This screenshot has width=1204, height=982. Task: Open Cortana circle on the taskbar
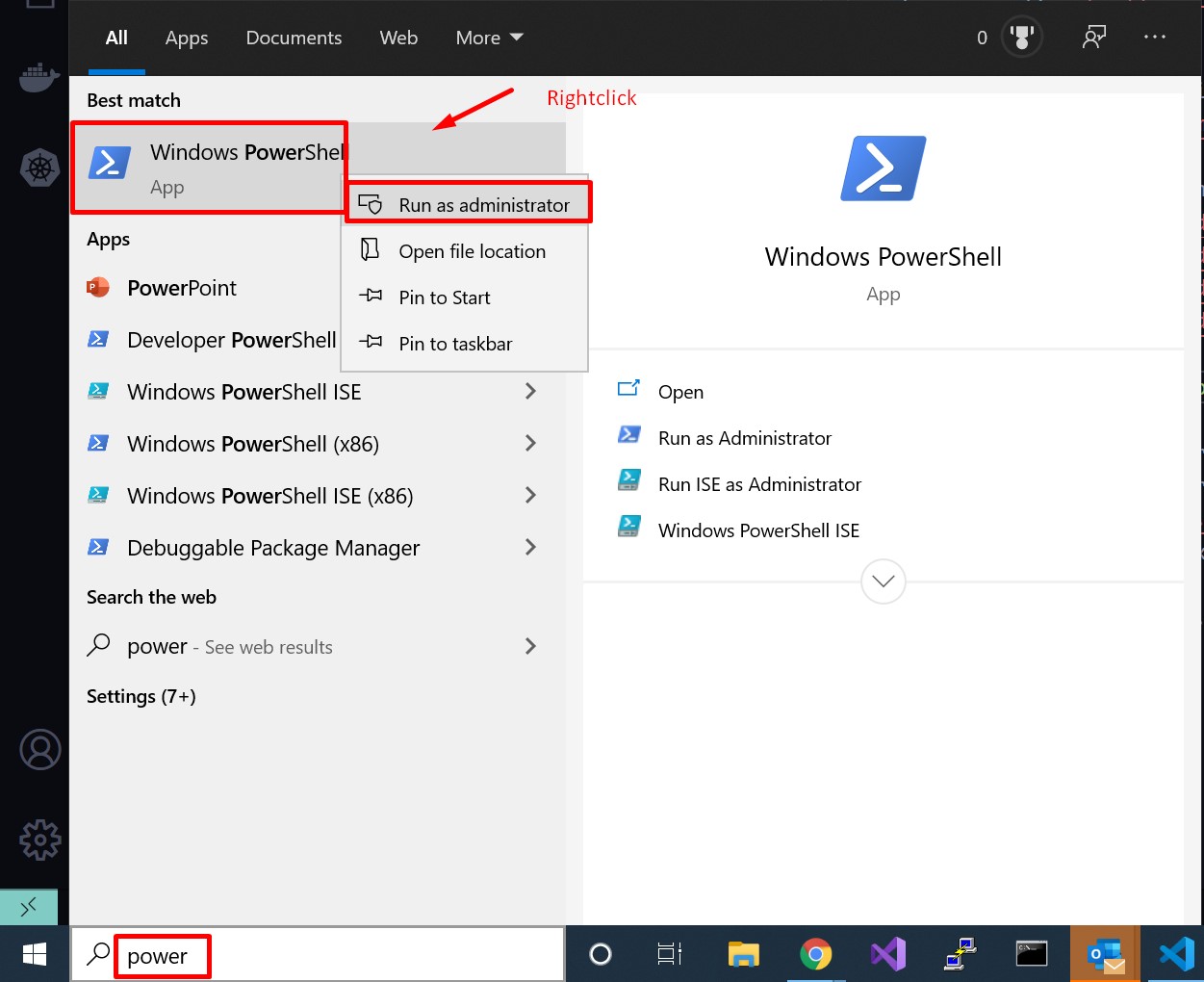tap(601, 954)
